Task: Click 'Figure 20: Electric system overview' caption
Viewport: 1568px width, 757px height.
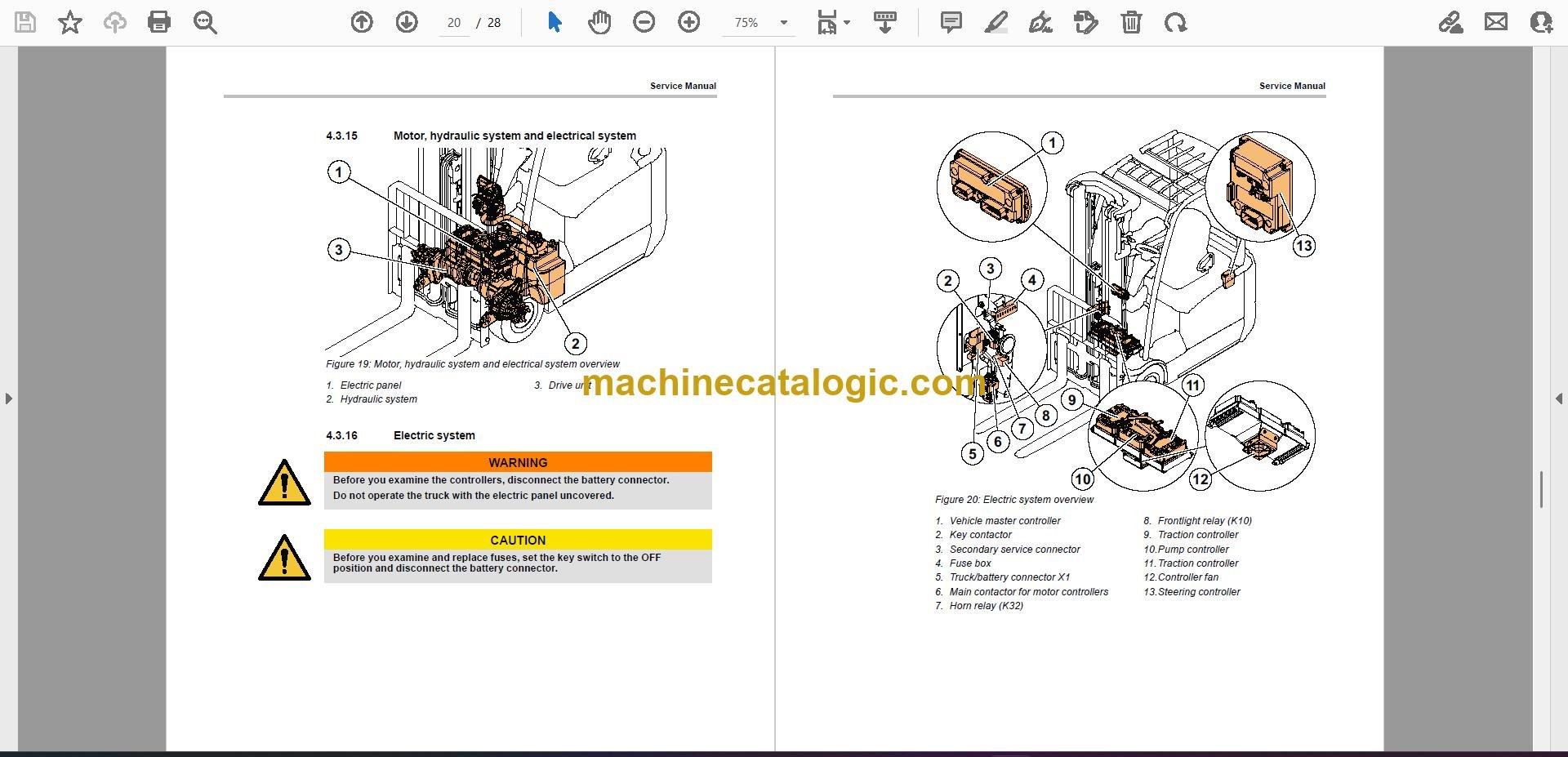Action: [1014, 499]
